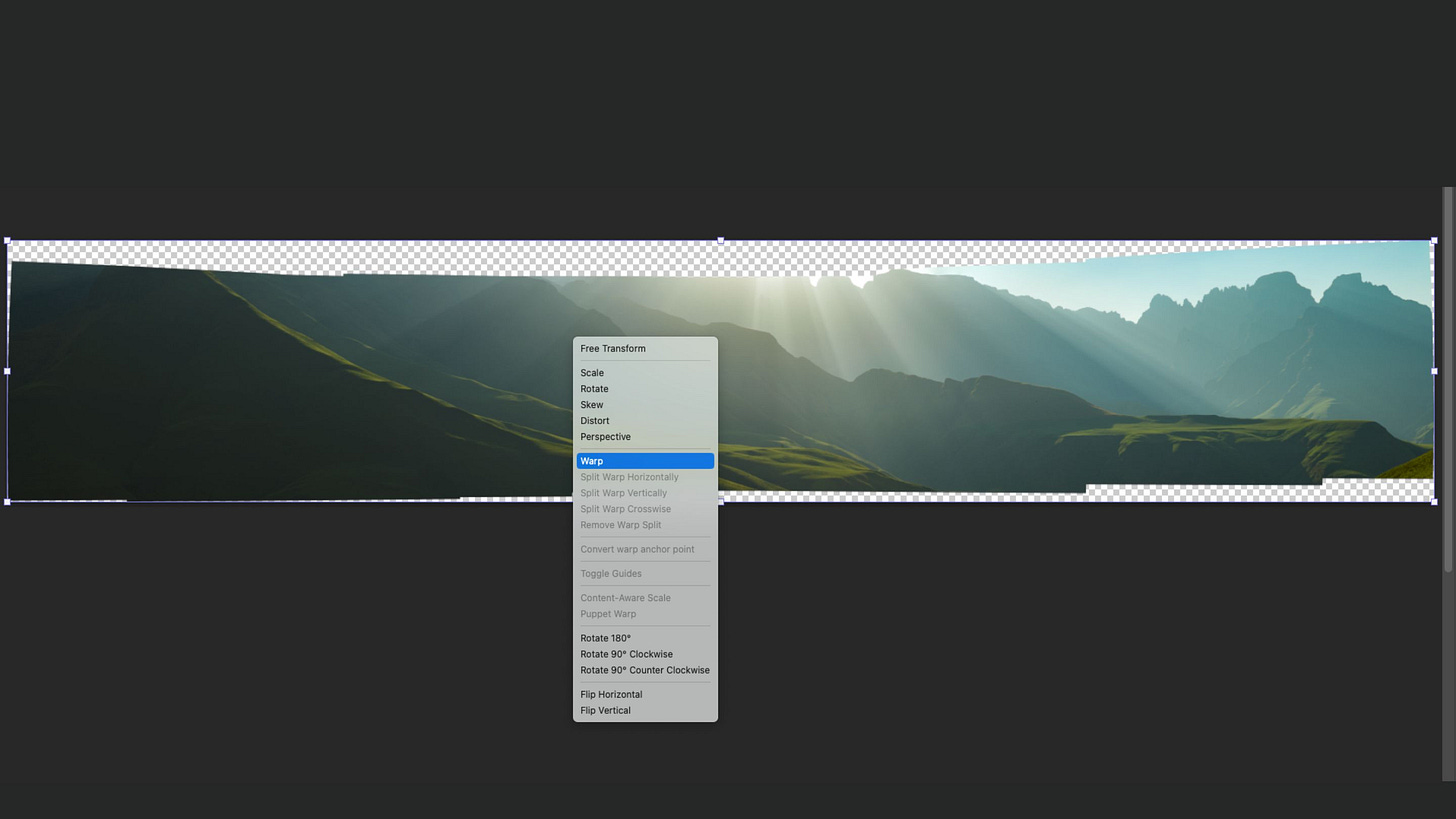The width and height of the screenshot is (1456, 819).
Task: Click the top-center transform edge handle
Action: point(721,241)
